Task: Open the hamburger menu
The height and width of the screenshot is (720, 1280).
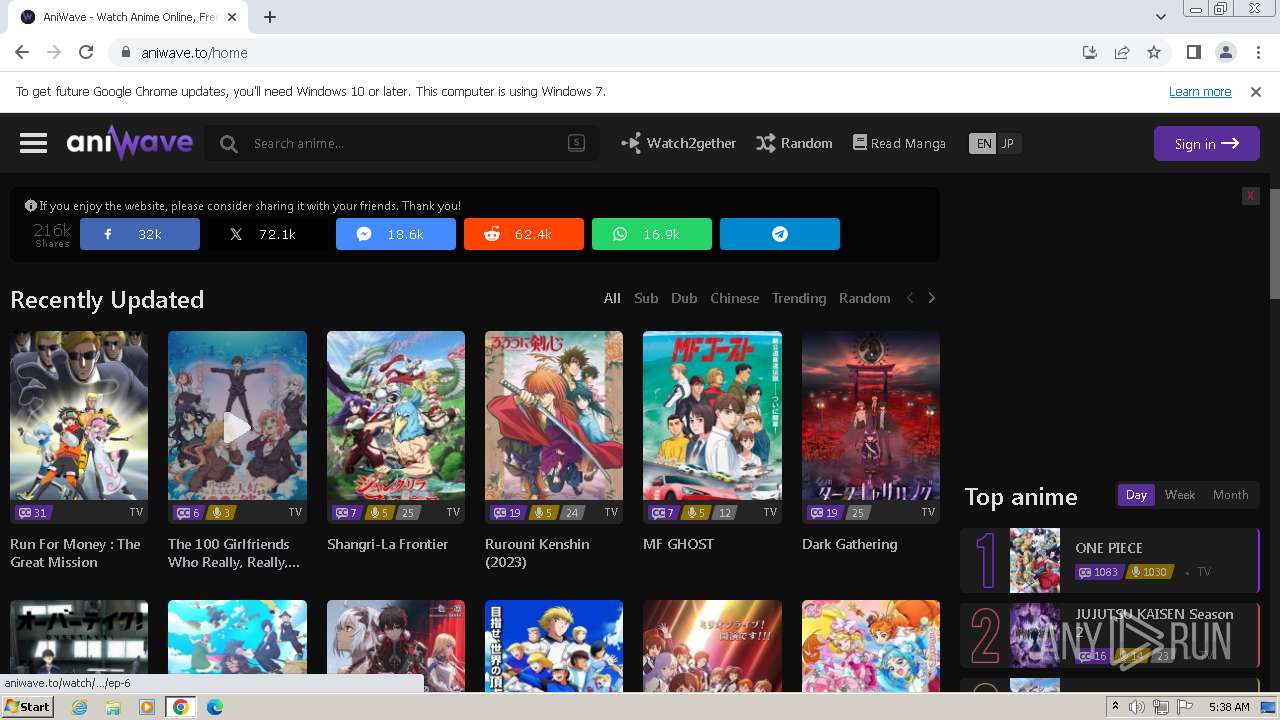Action: pos(33,143)
